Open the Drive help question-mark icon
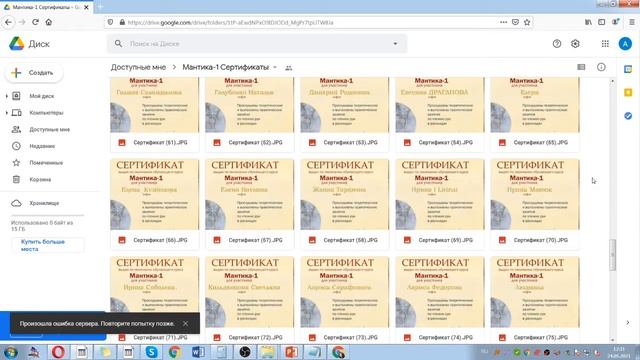This screenshot has height=360, width=640. 557,44
